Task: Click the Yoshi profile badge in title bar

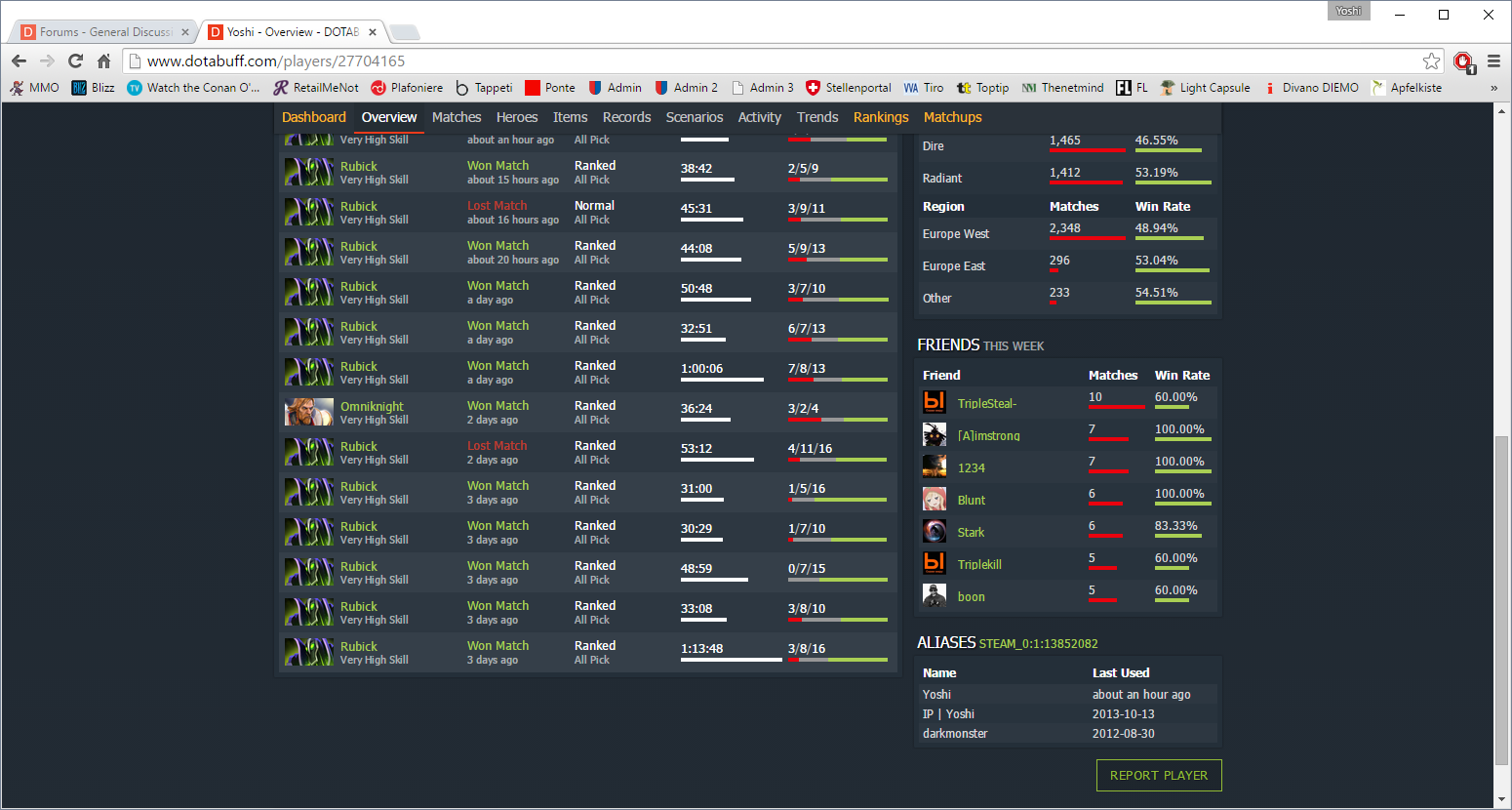Action: click(x=1348, y=11)
